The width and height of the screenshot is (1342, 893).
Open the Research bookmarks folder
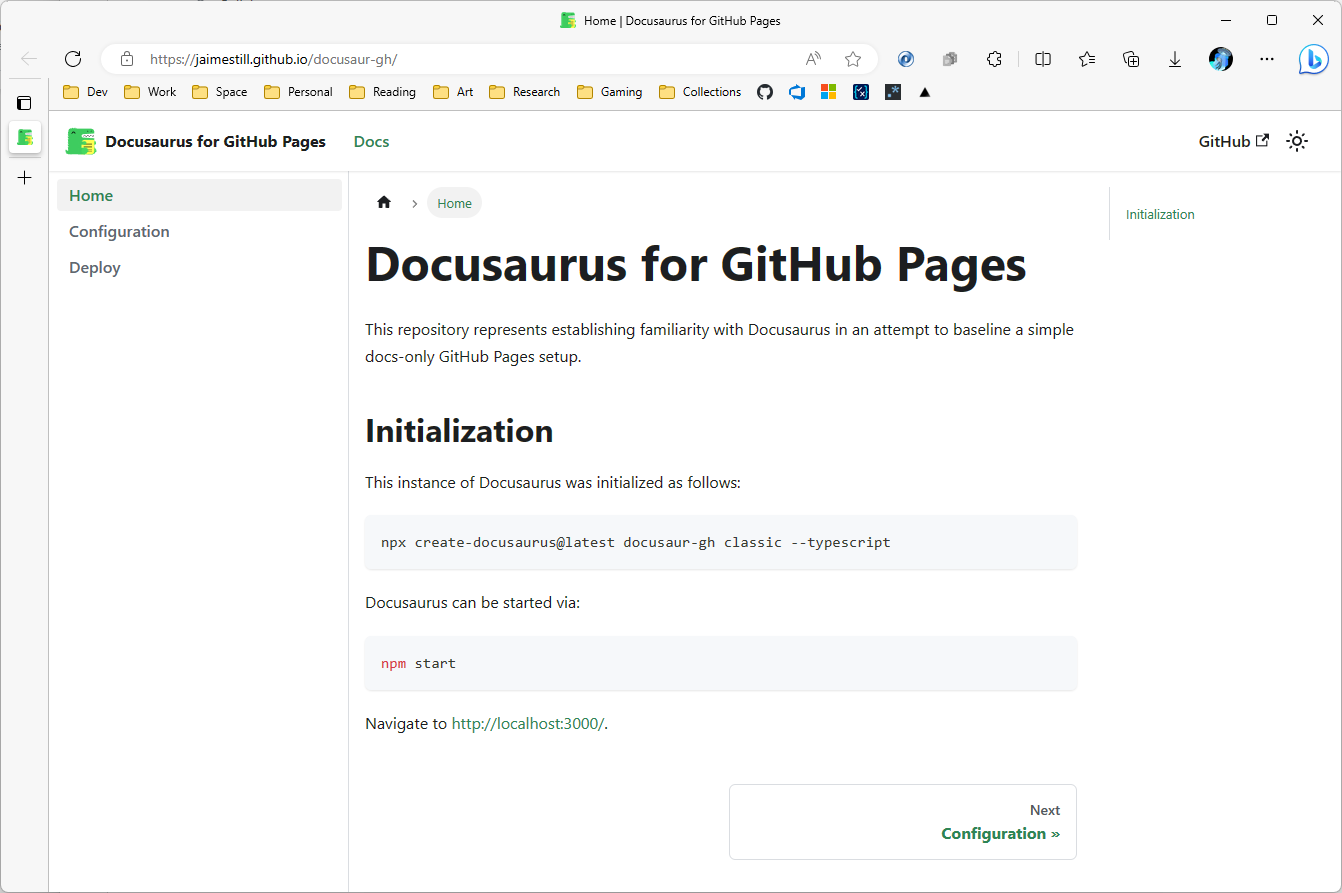[524, 92]
